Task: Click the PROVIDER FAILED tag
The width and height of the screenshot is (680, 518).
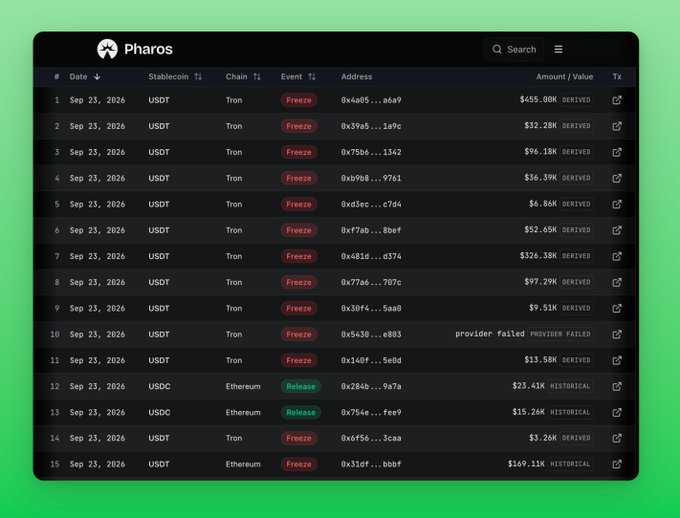Action: [560, 334]
